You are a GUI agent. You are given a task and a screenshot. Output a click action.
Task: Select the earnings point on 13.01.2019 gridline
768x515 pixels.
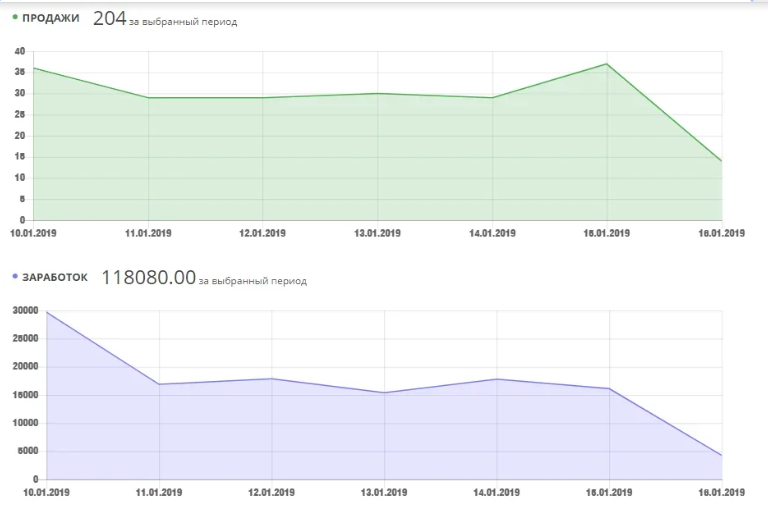pos(384,392)
